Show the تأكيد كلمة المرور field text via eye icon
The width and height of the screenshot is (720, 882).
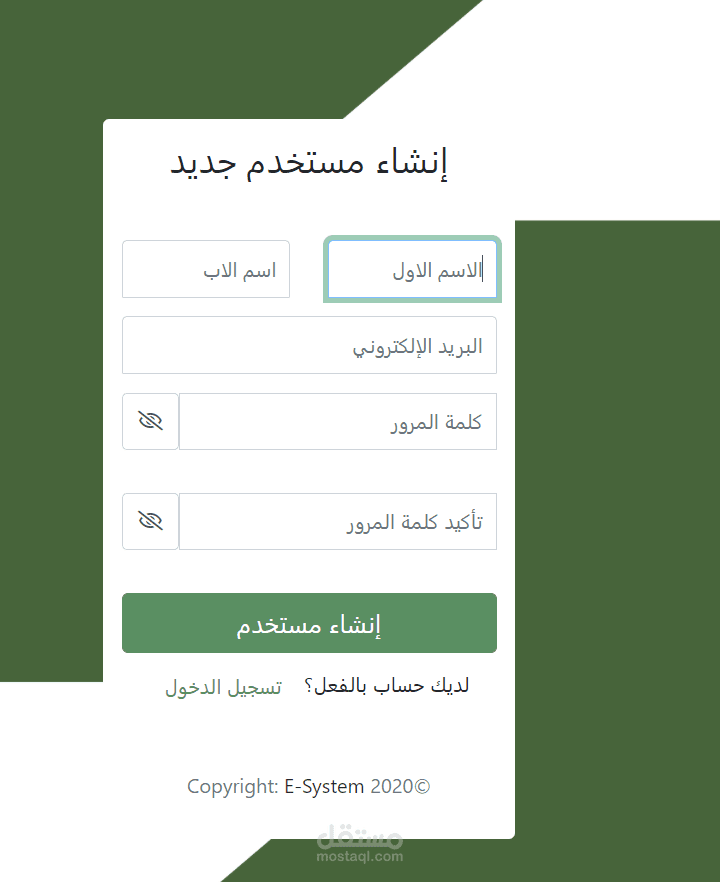(150, 521)
